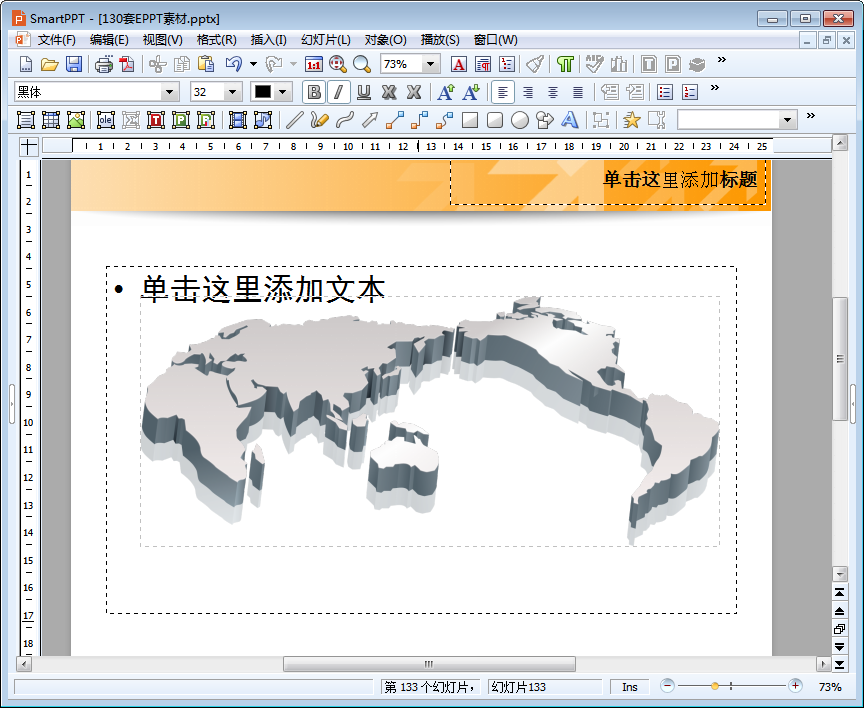The image size is (864, 708).
Task: Click the magnifier zoom tool icon
Action: pos(361,64)
